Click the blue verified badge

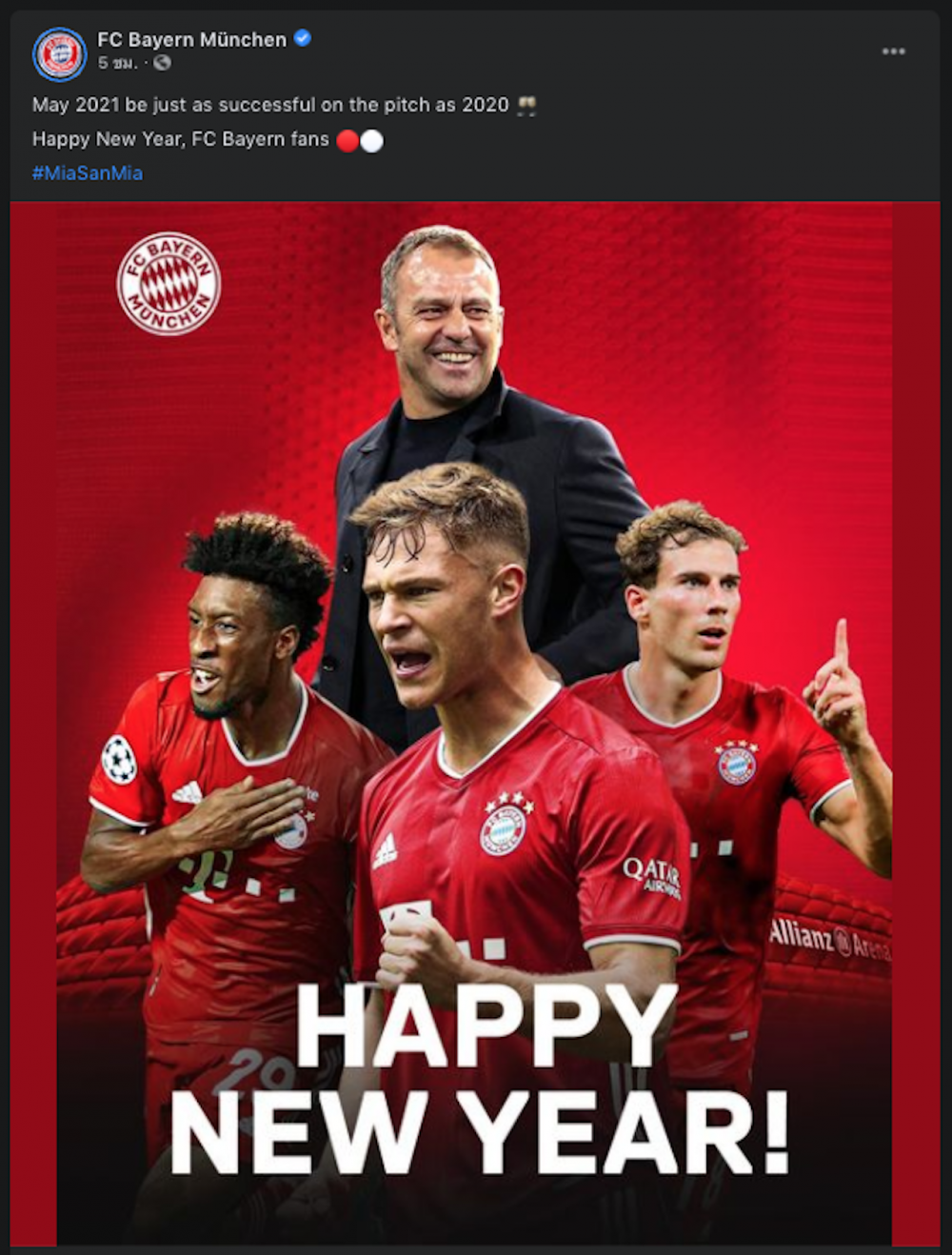point(303,38)
